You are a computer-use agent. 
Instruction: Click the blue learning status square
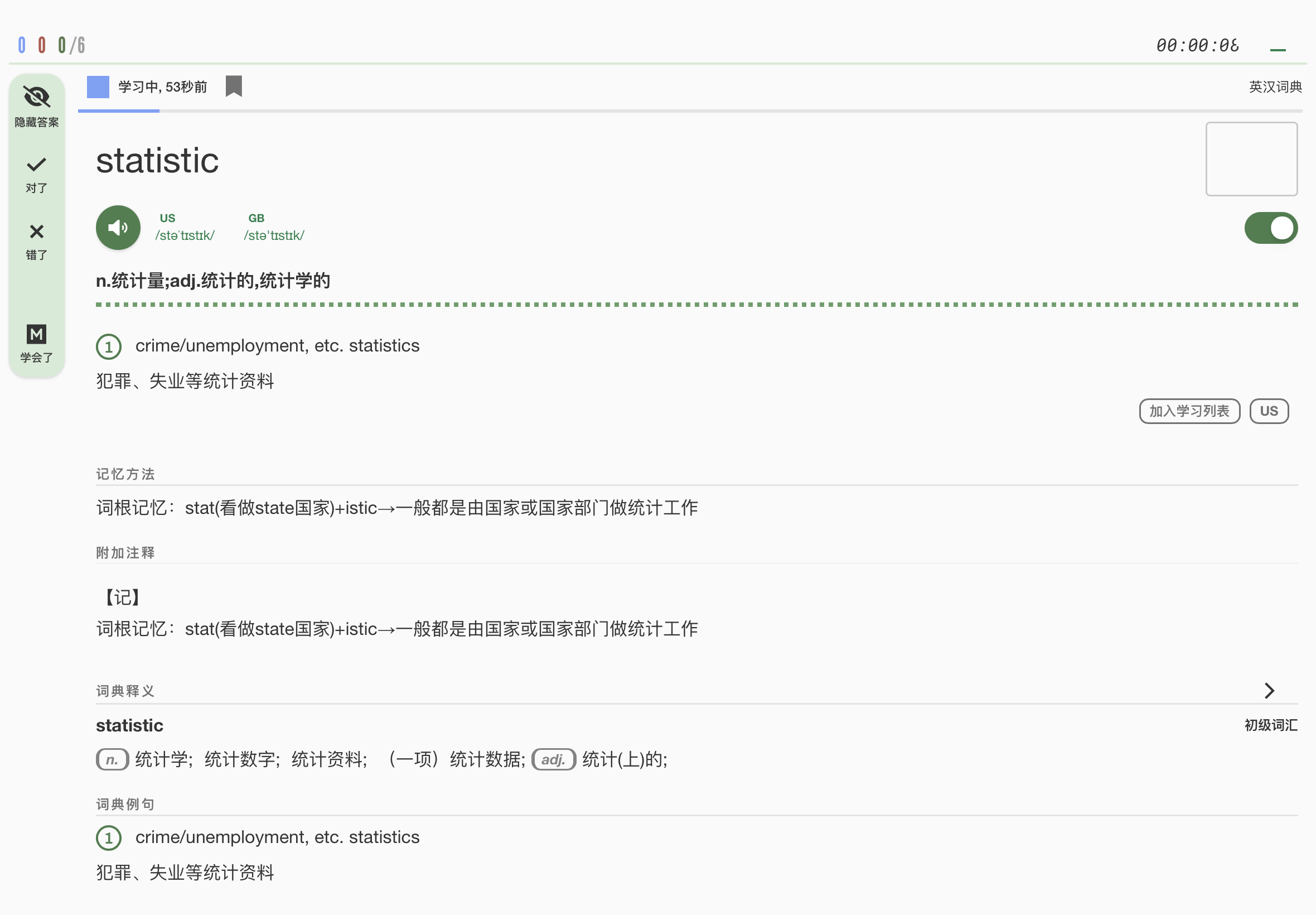pos(98,86)
